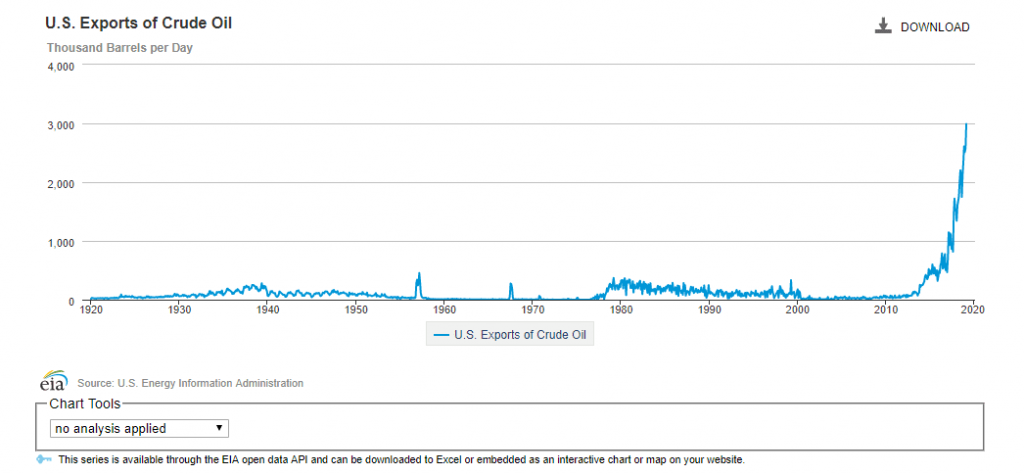Select the 1920 x-axis year label

click(x=90, y=310)
